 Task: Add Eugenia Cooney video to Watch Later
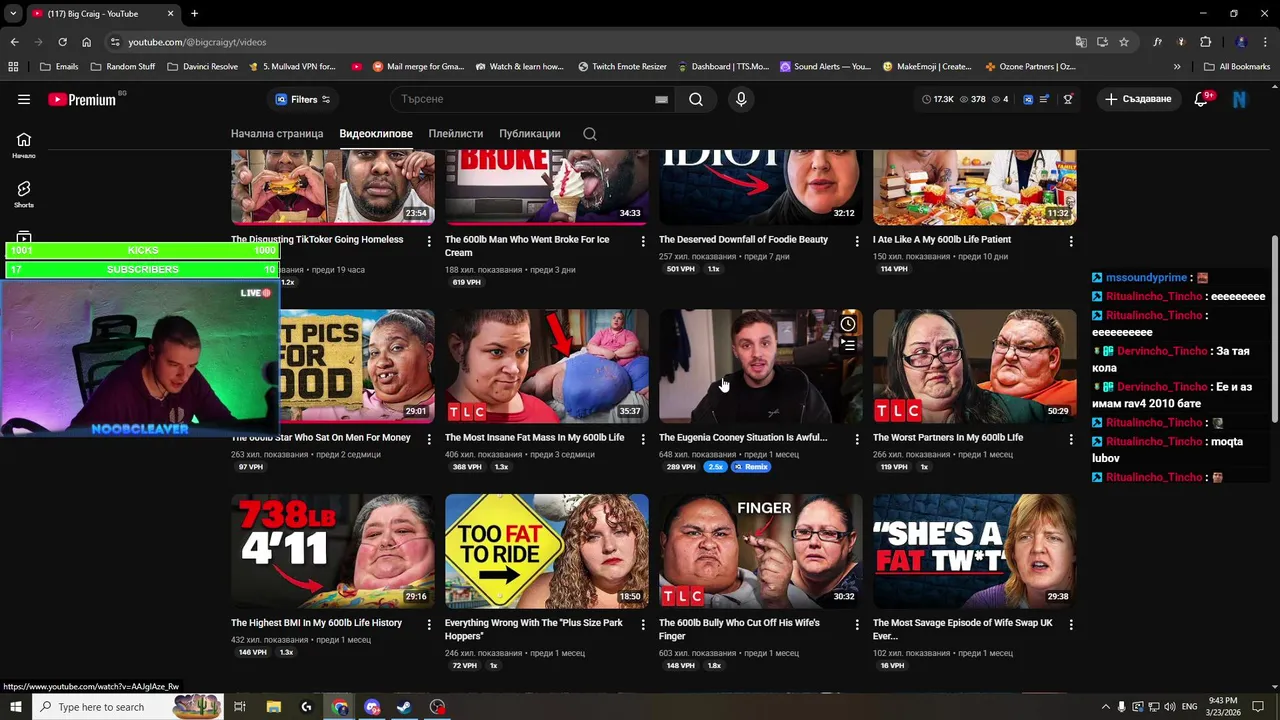point(848,324)
